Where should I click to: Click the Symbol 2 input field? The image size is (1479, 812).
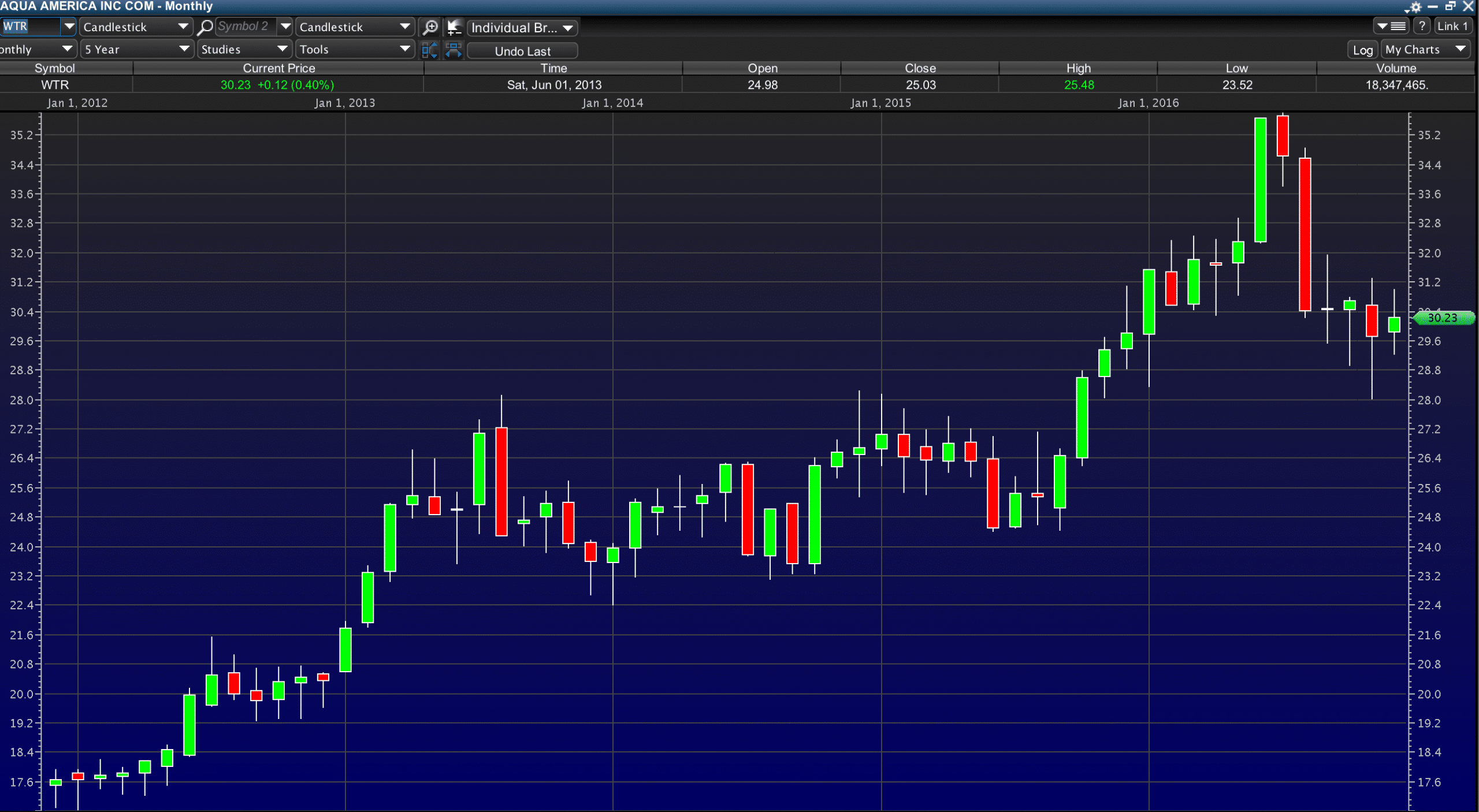[x=246, y=27]
